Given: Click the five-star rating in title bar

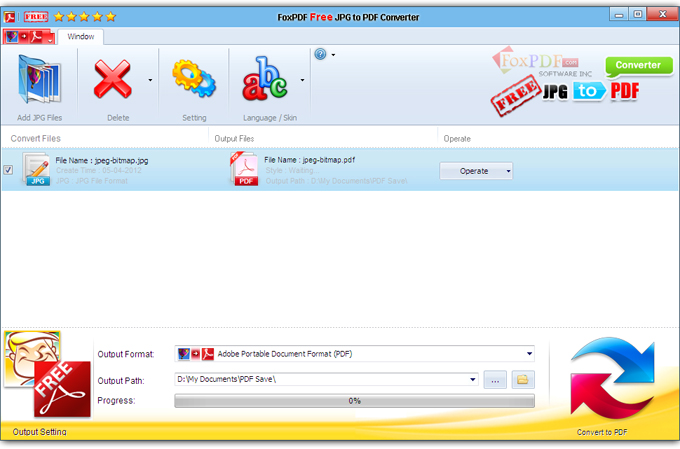Looking at the screenshot, I should [85, 17].
